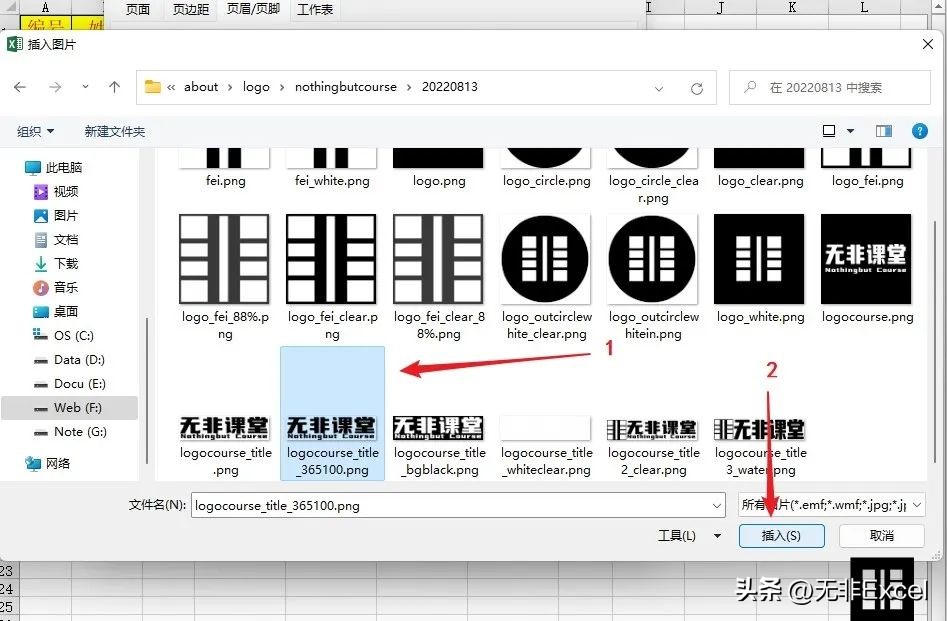947x621 pixels.
Task: Select drive Docu (E:)
Action: tap(69, 384)
